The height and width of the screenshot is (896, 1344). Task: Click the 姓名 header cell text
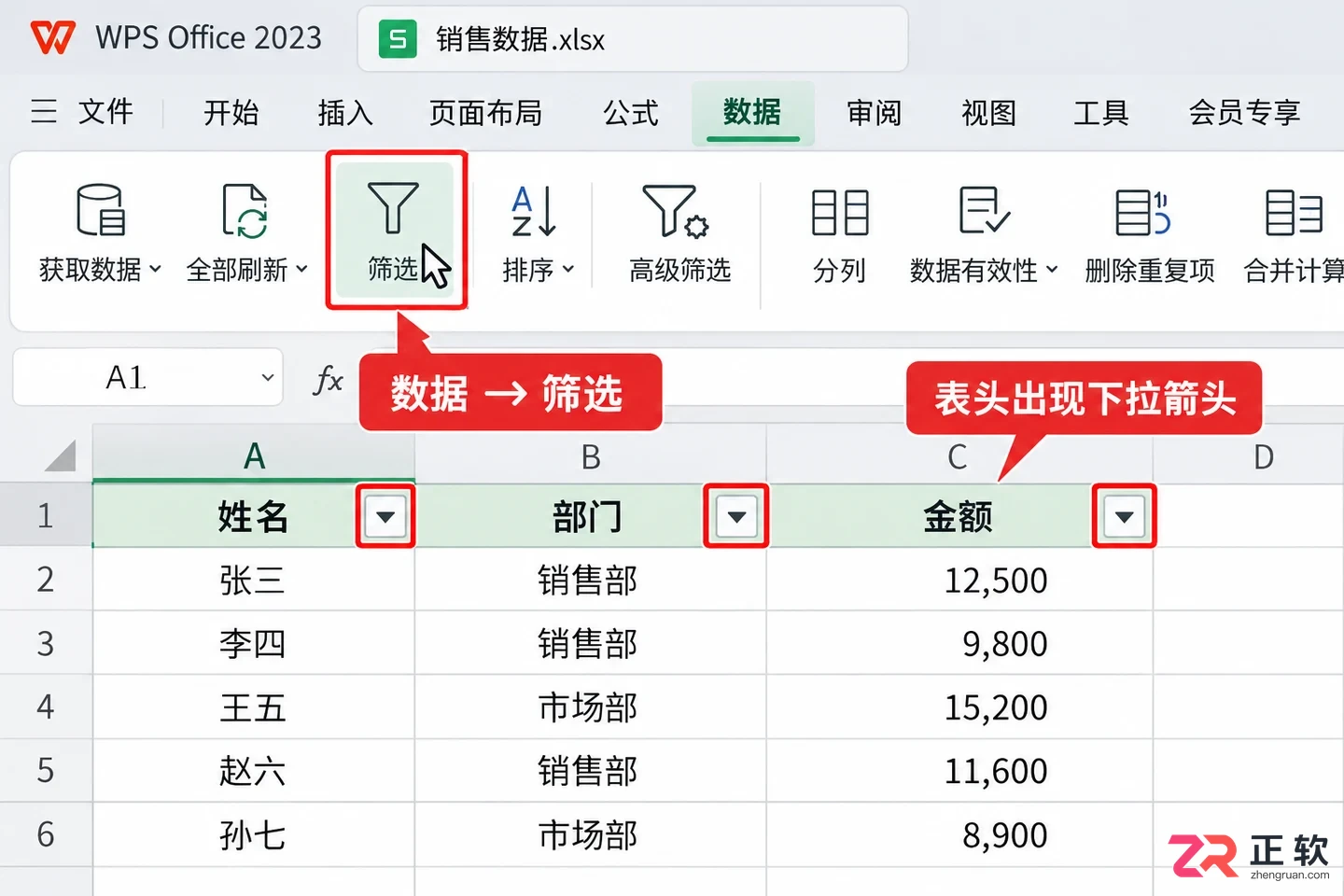pos(253,516)
